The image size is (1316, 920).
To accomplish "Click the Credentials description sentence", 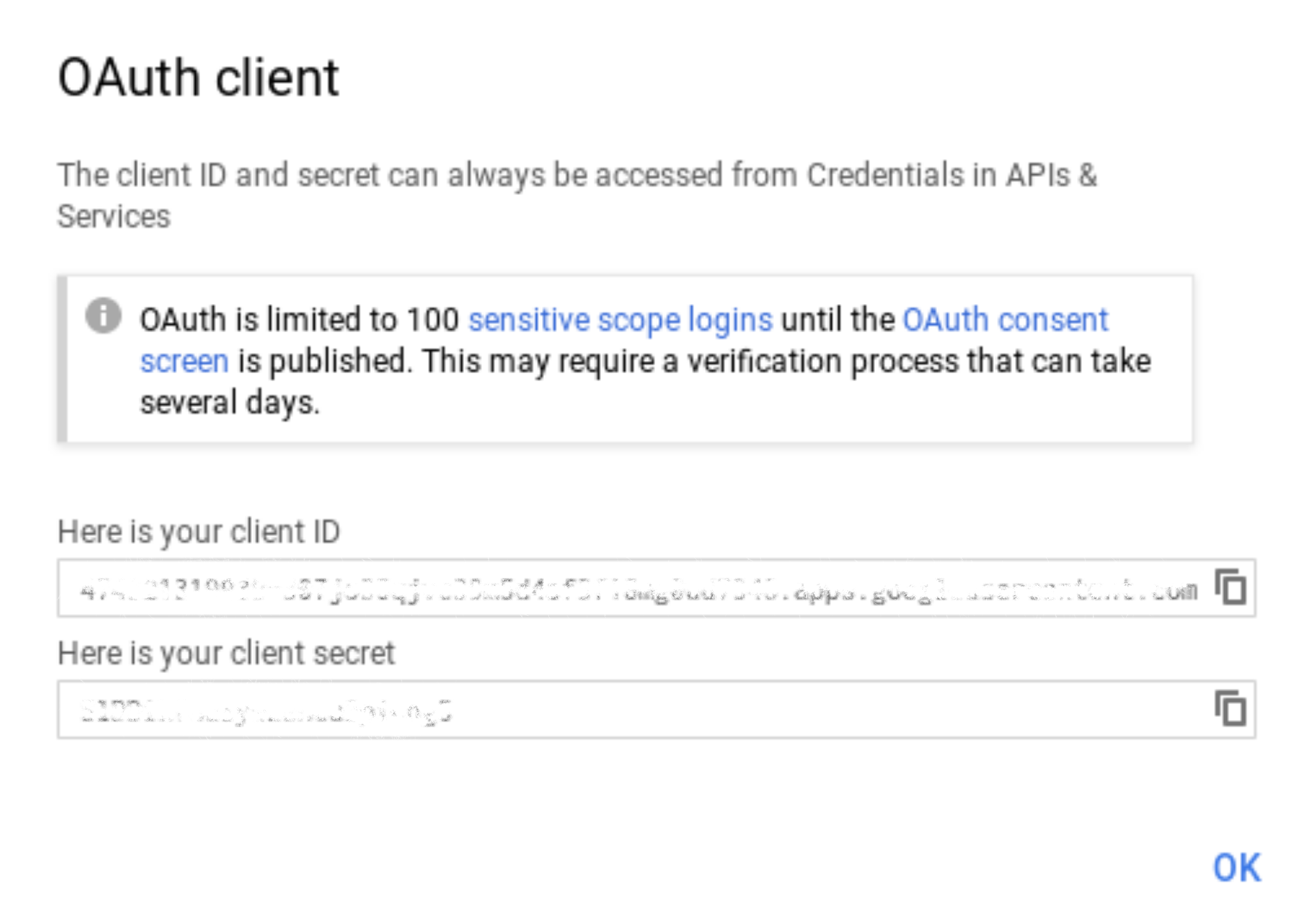I will pyautogui.click(x=577, y=175).
